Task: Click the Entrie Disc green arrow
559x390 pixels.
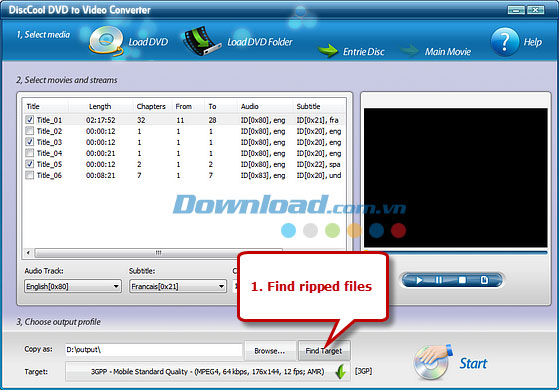Action: click(327, 51)
